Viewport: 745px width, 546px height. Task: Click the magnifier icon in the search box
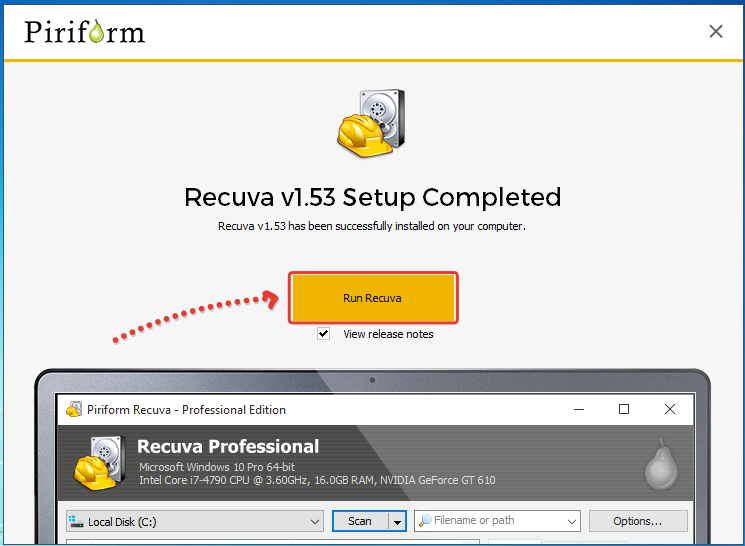click(x=424, y=521)
